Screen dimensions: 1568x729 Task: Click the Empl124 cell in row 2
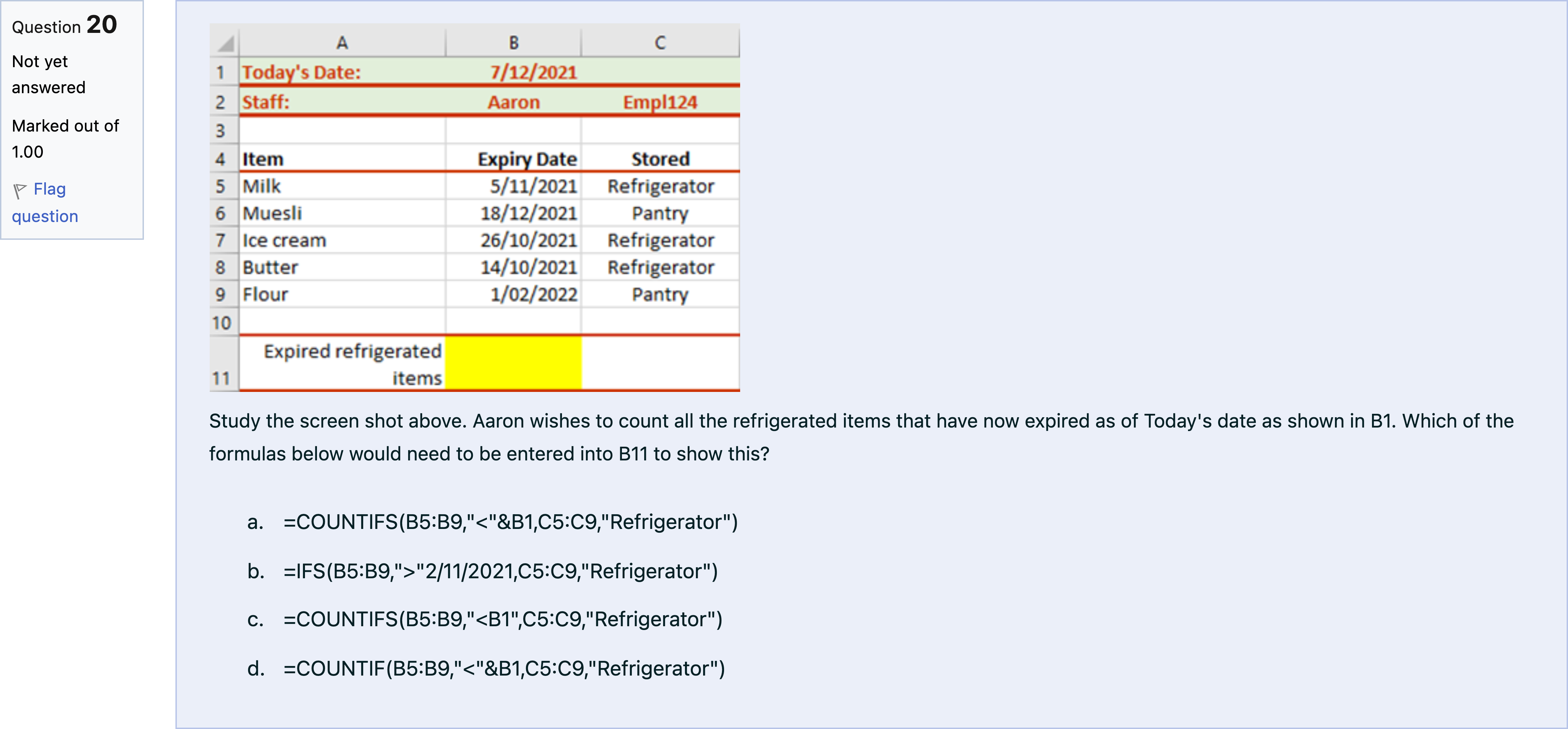660,102
